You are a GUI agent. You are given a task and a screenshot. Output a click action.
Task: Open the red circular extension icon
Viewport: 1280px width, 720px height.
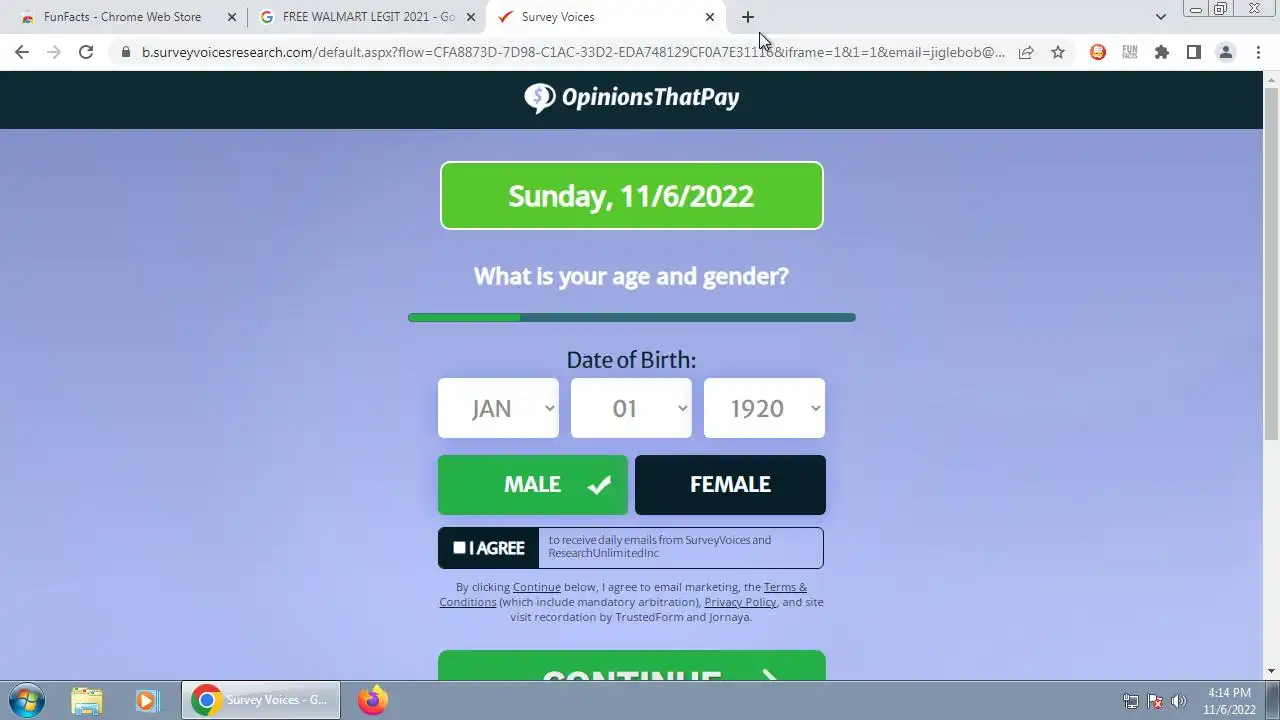(1098, 52)
